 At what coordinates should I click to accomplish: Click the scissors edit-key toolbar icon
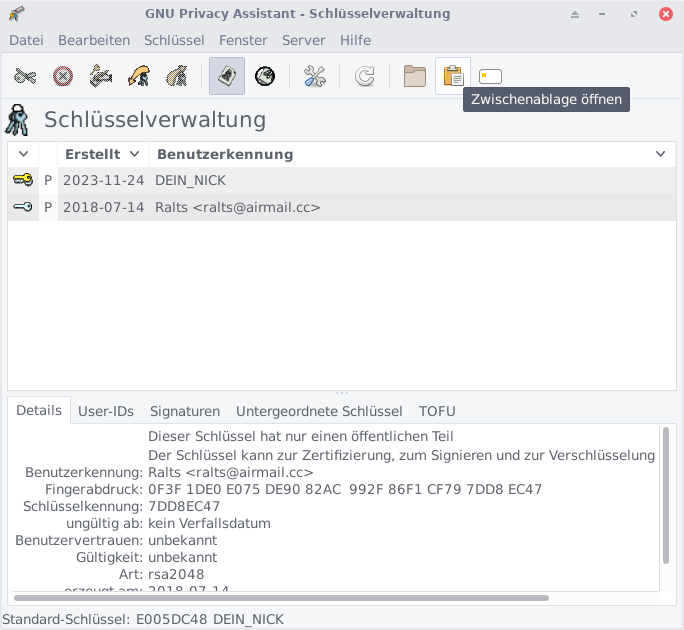click(x=25, y=77)
